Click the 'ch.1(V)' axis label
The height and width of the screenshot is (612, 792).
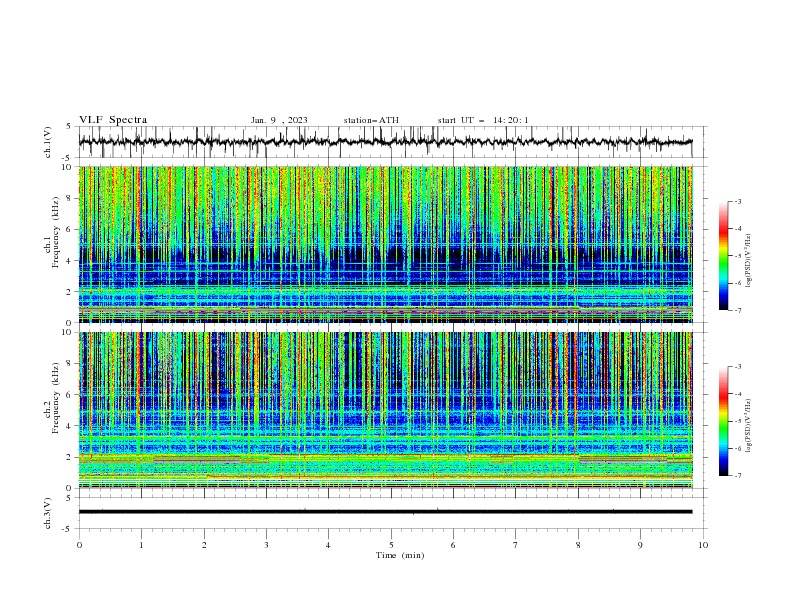48,142
